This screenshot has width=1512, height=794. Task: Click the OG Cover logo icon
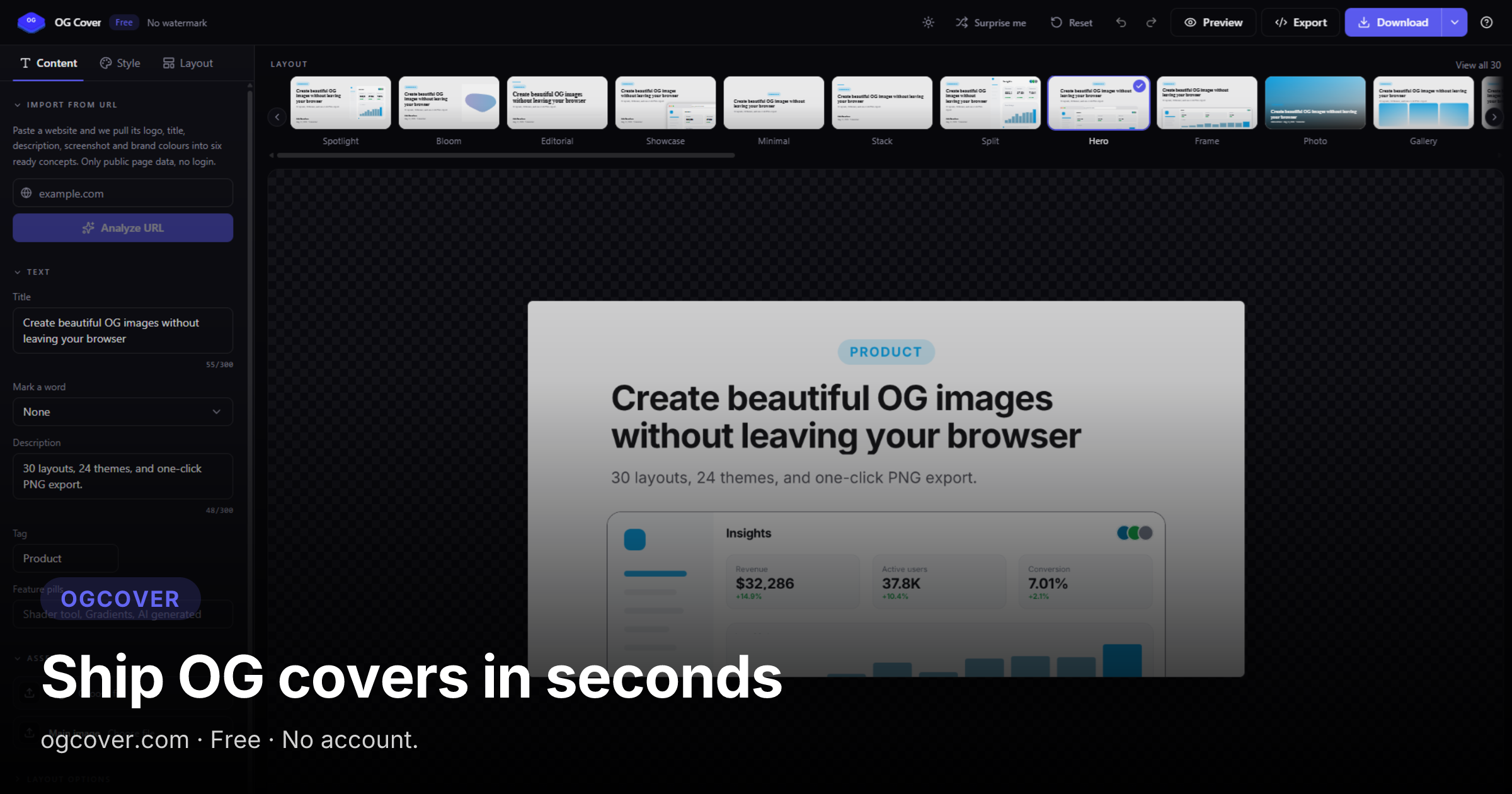coord(31,22)
